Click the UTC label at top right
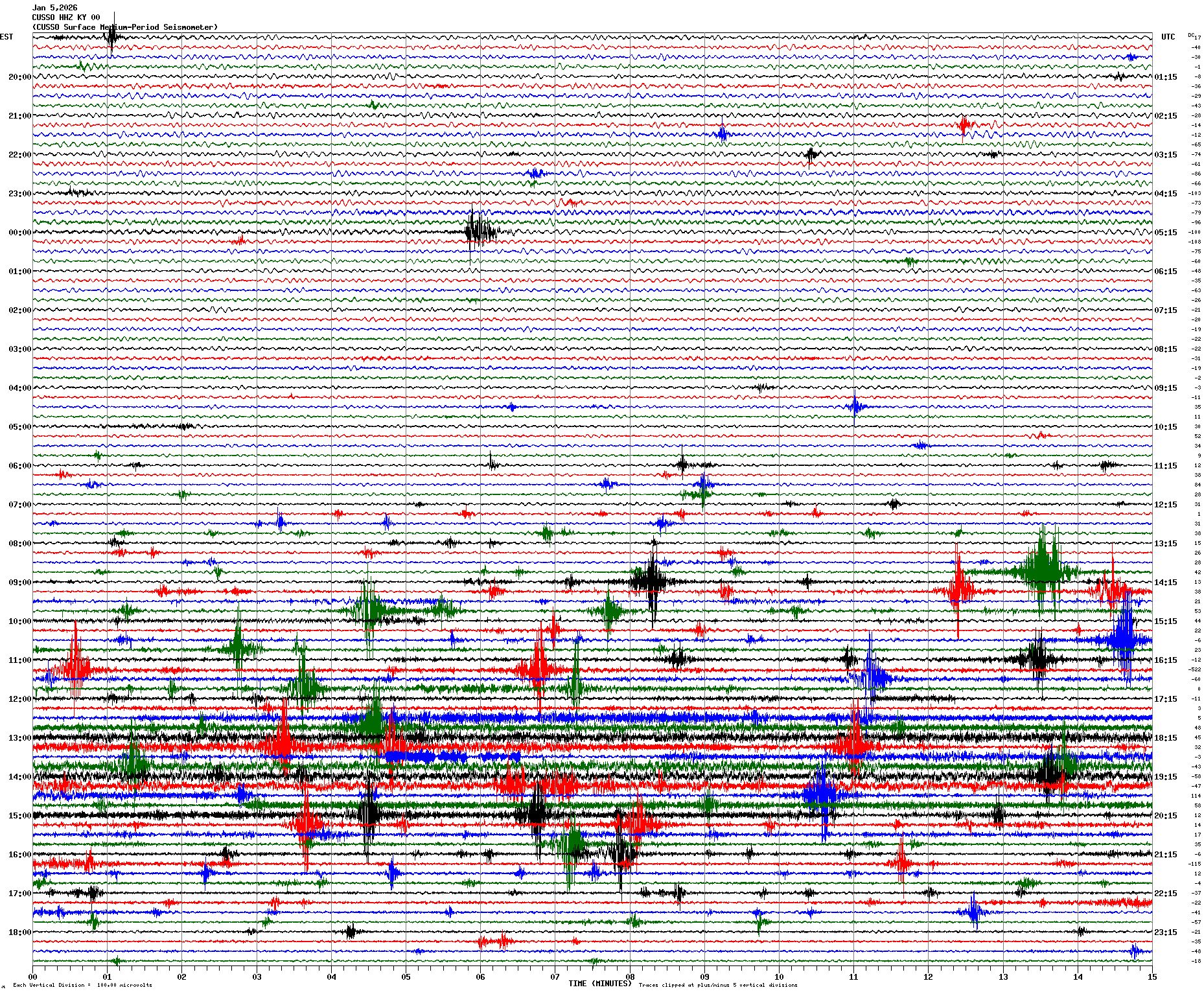This screenshot has width=1204, height=994. point(1168,37)
